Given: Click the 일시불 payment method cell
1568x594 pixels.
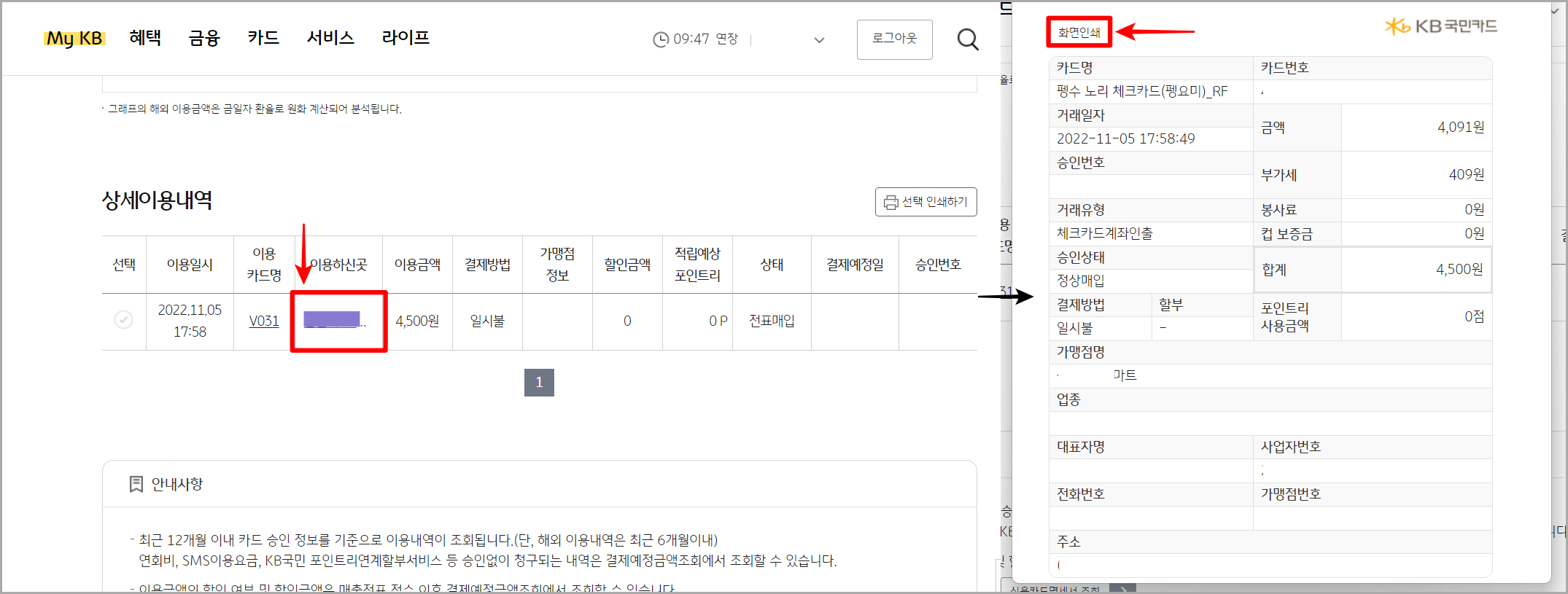Looking at the screenshot, I should [487, 321].
